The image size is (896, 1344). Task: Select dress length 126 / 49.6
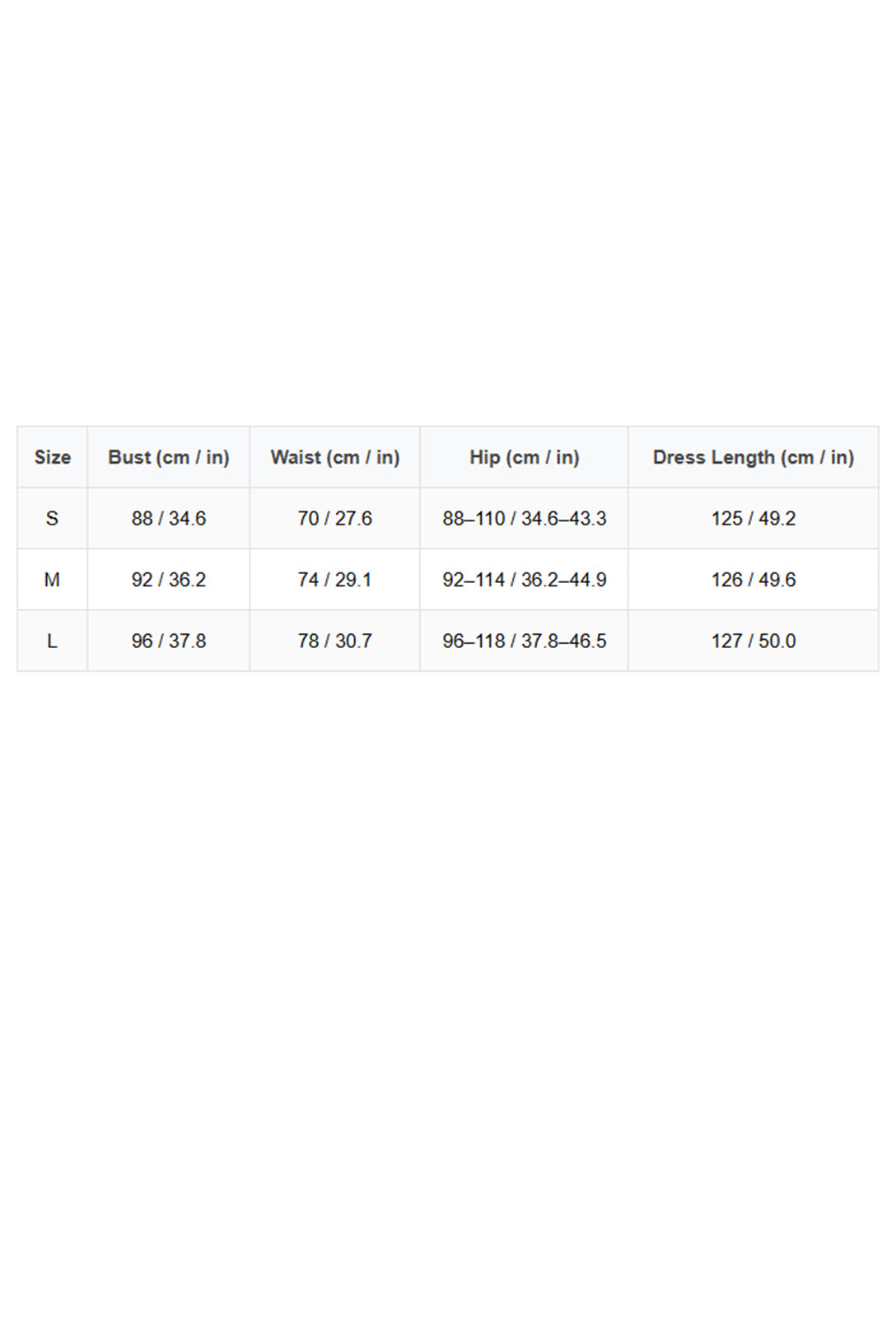(754, 580)
